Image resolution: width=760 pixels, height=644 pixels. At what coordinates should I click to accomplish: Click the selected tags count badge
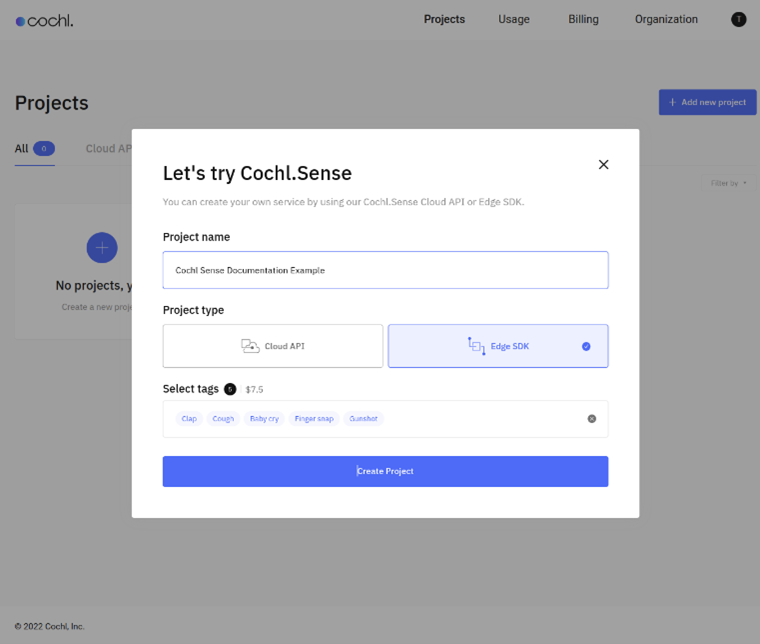230,389
